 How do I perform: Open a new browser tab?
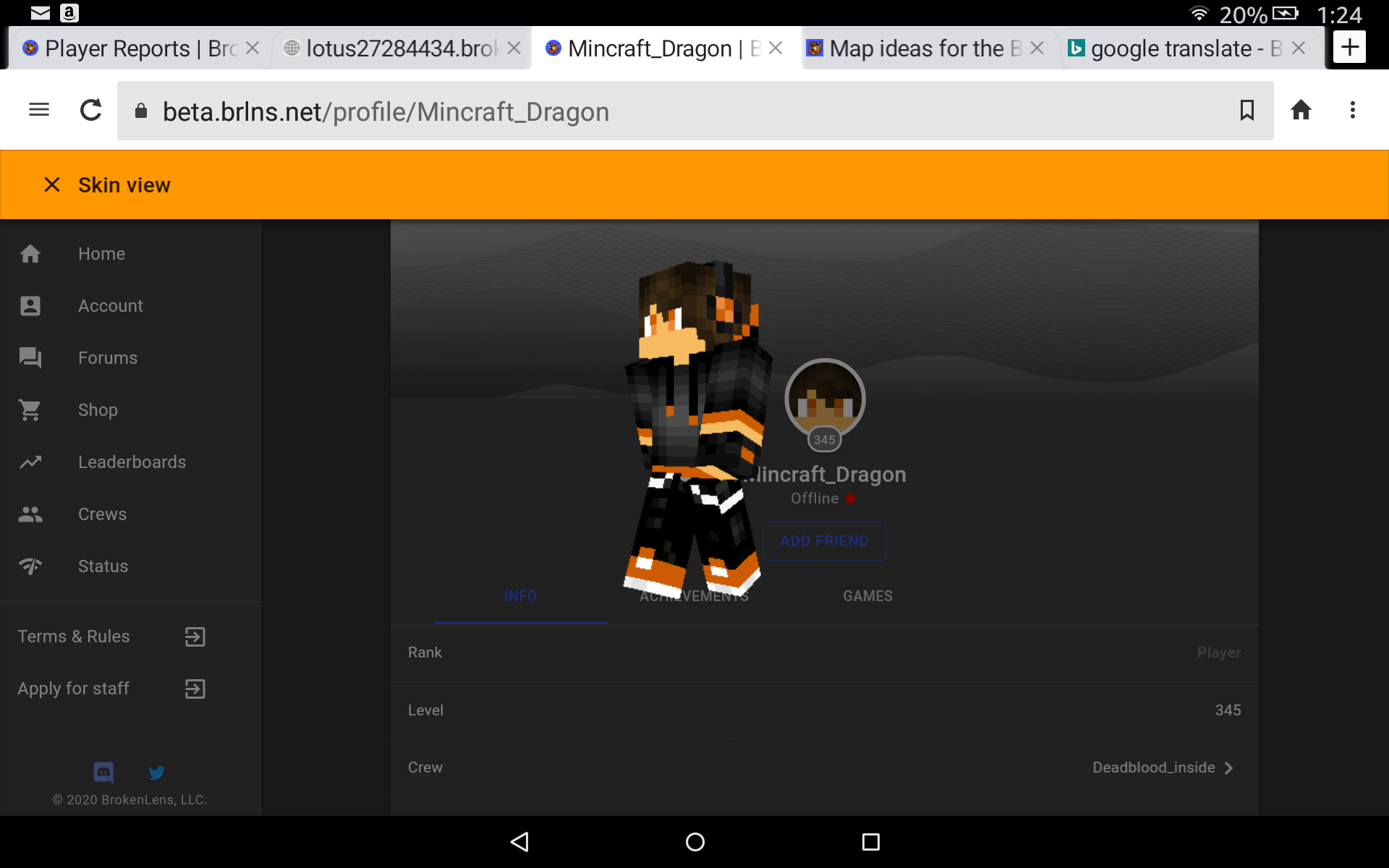click(x=1349, y=48)
